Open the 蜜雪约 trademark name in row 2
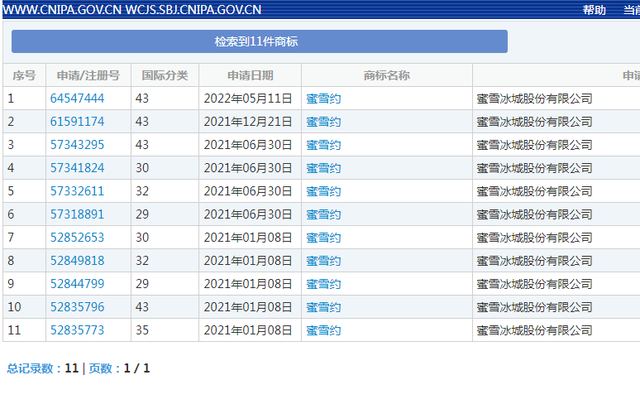The height and width of the screenshot is (404, 640). pos(323,122)
